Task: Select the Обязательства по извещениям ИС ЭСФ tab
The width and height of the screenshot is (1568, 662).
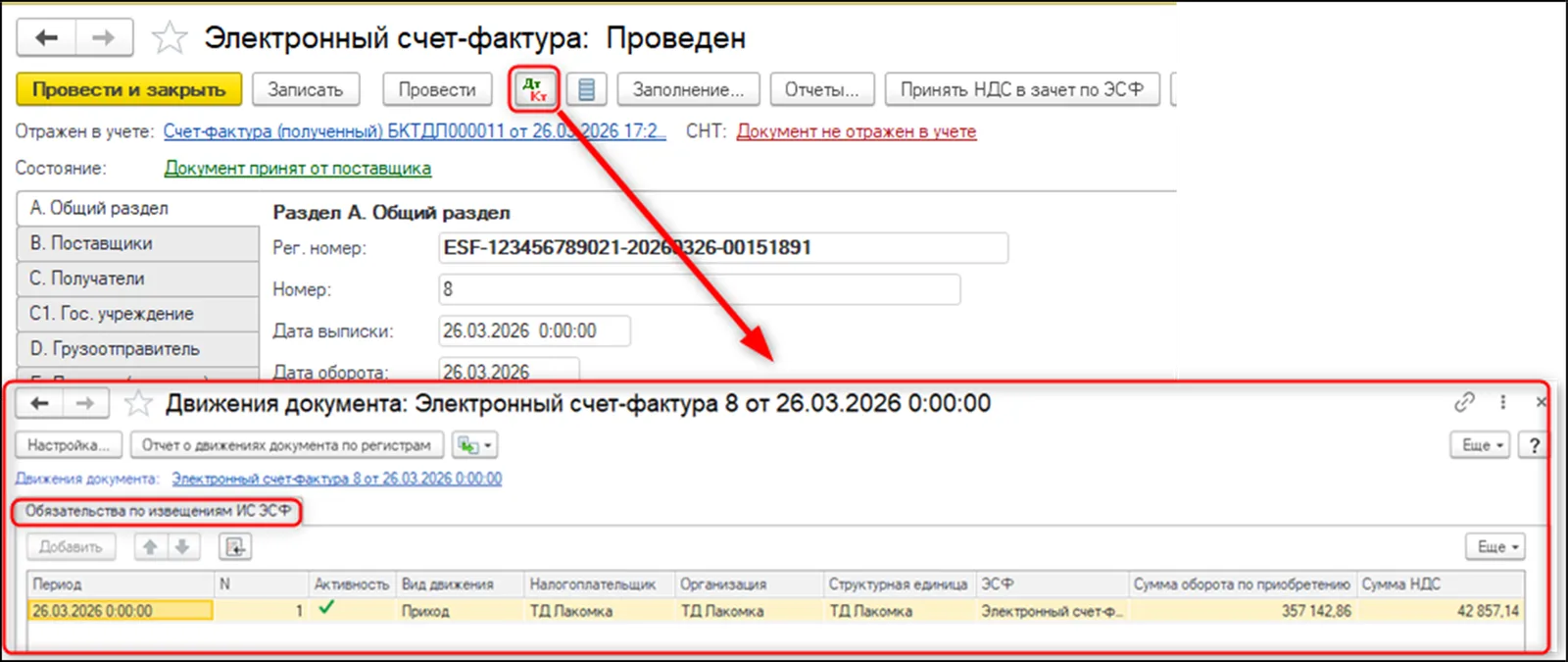Action: click(x=158, y=511)
